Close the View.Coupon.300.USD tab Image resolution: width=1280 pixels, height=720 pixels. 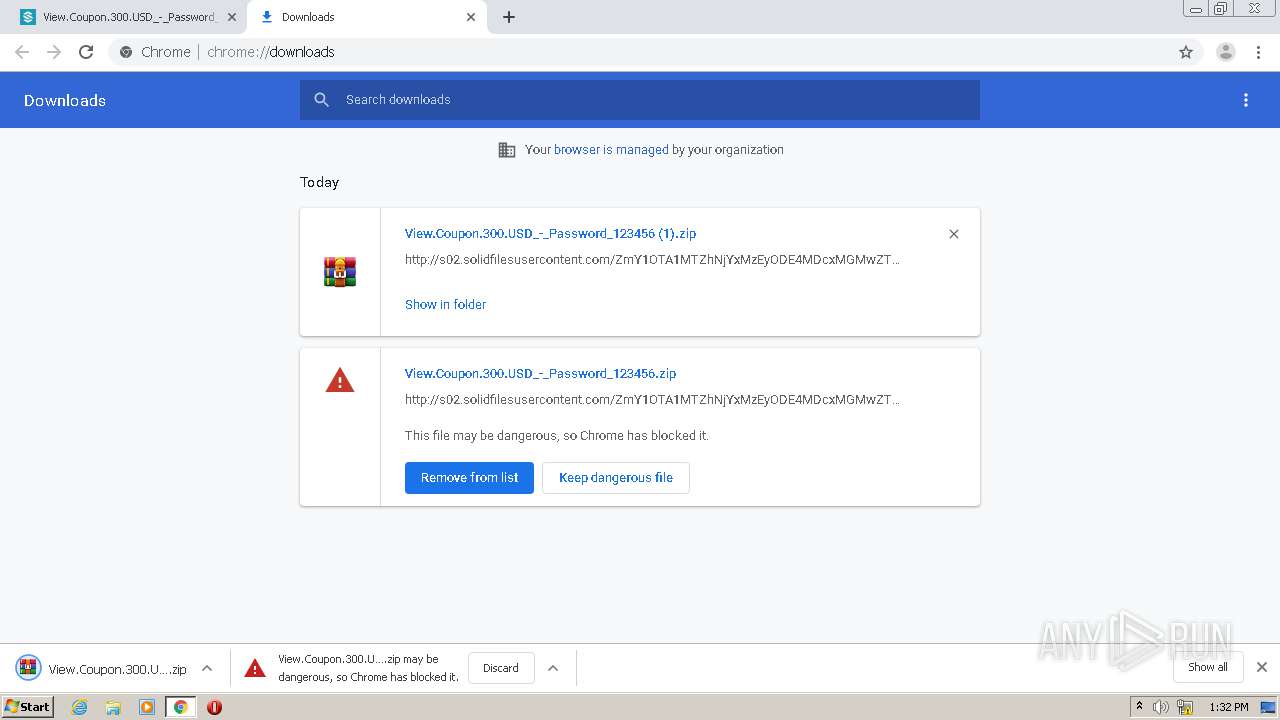pyautogui.click(x=232, y=17)
